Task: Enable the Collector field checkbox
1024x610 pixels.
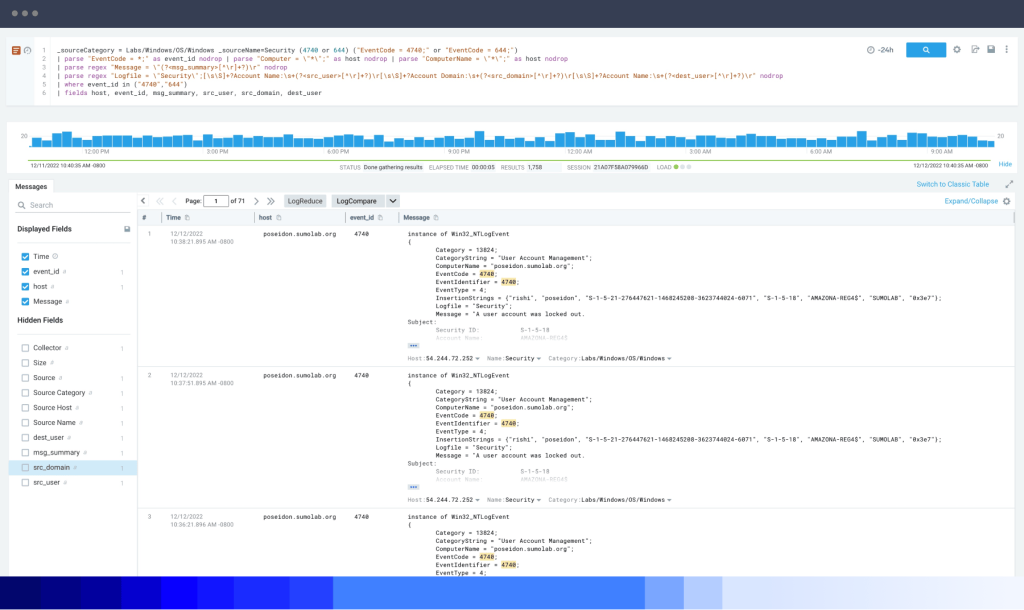Action: pos(25,349)
